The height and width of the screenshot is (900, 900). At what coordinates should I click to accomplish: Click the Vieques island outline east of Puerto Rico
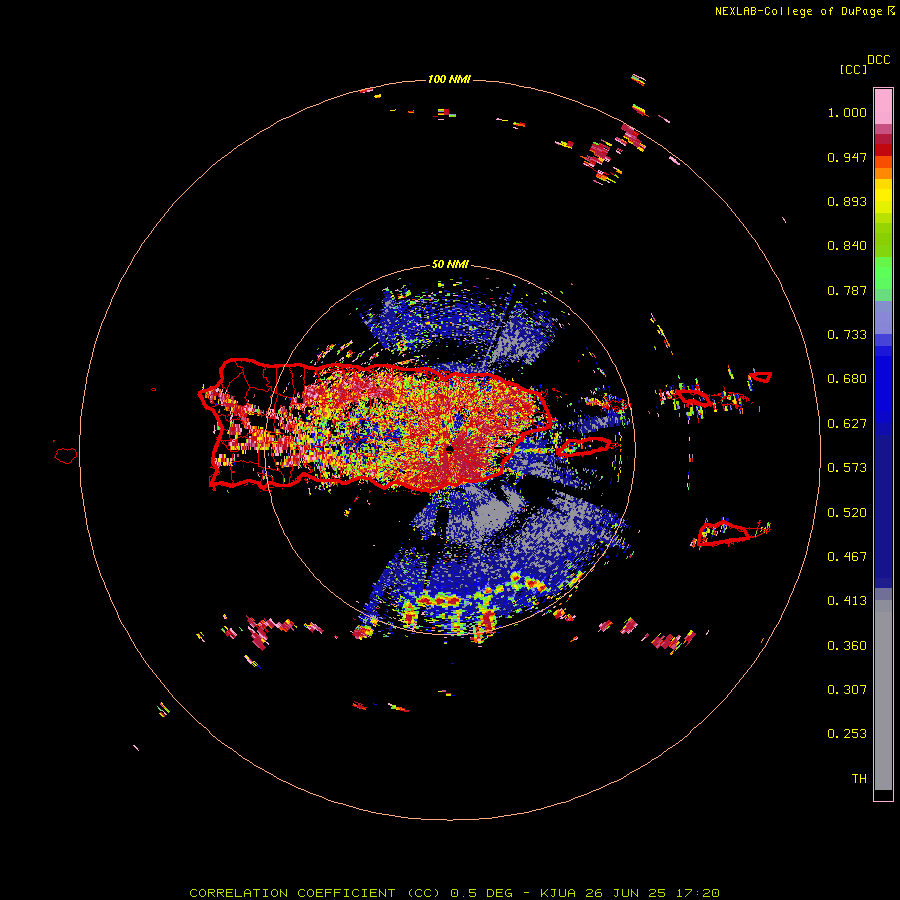[x=583, y=447]
